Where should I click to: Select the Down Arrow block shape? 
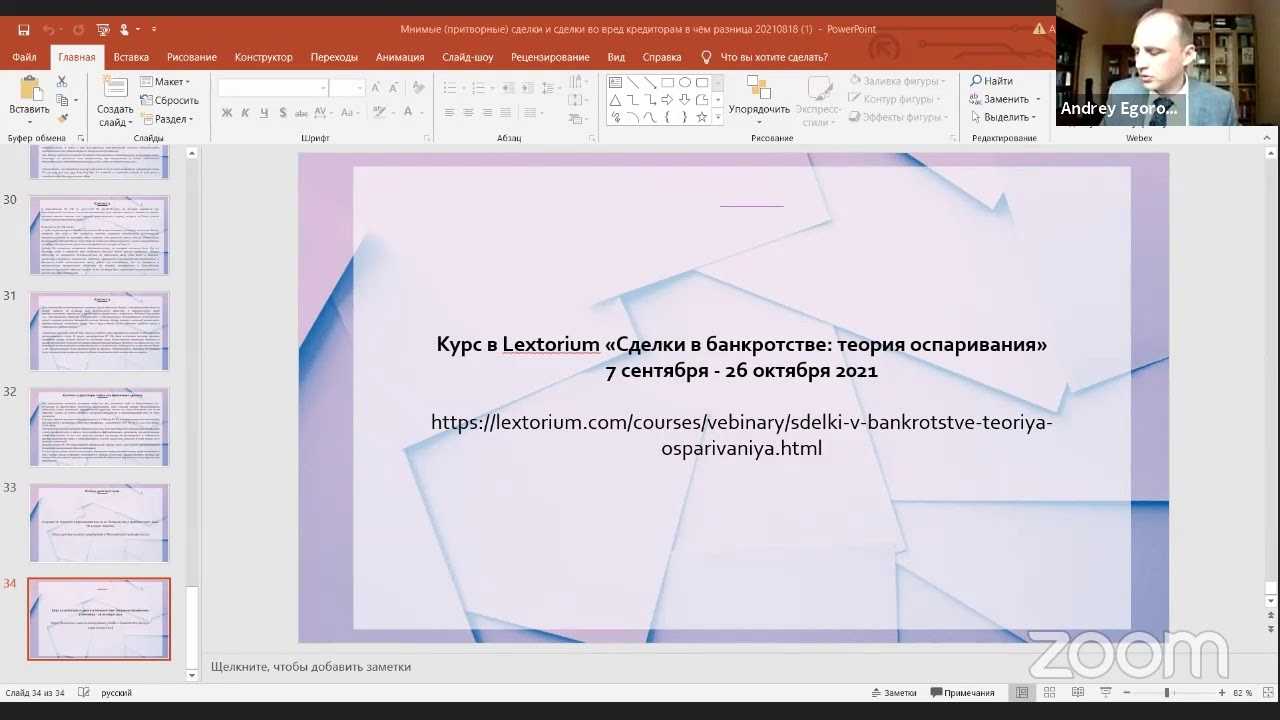(x=685, y=100)
